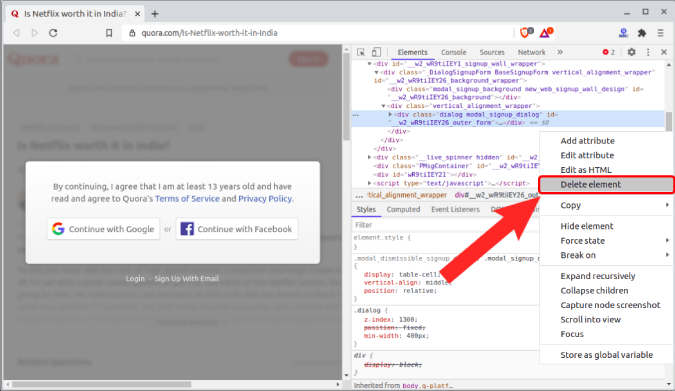Click breadcrumb overflow ellipsis

tap(359, 196)
